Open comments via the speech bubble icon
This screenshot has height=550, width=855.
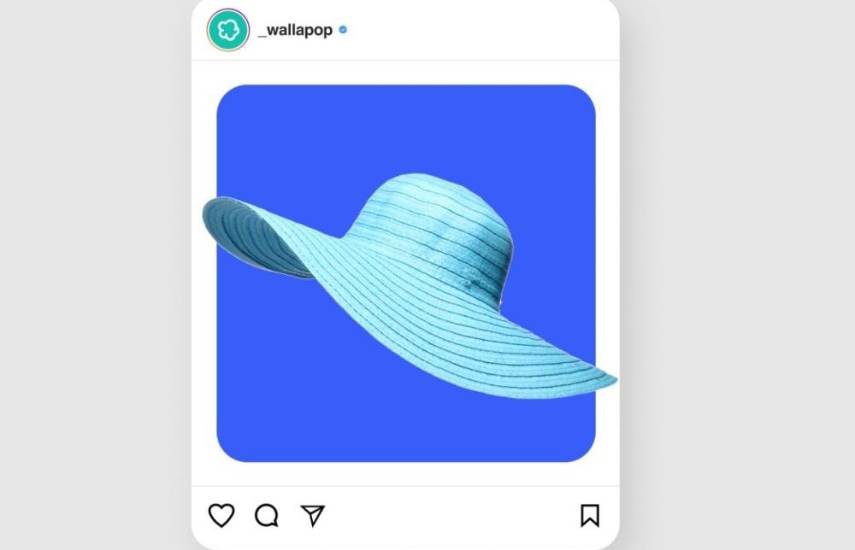[x=267, y=515]
